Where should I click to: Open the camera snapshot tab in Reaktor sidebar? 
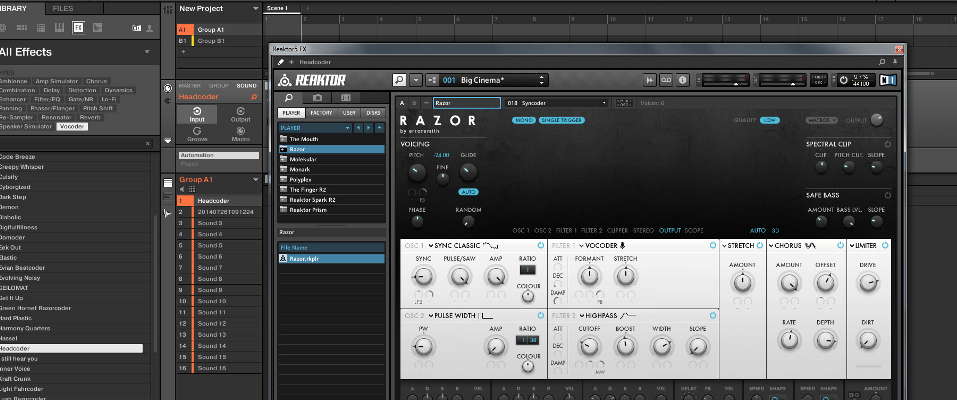(317, 98)
